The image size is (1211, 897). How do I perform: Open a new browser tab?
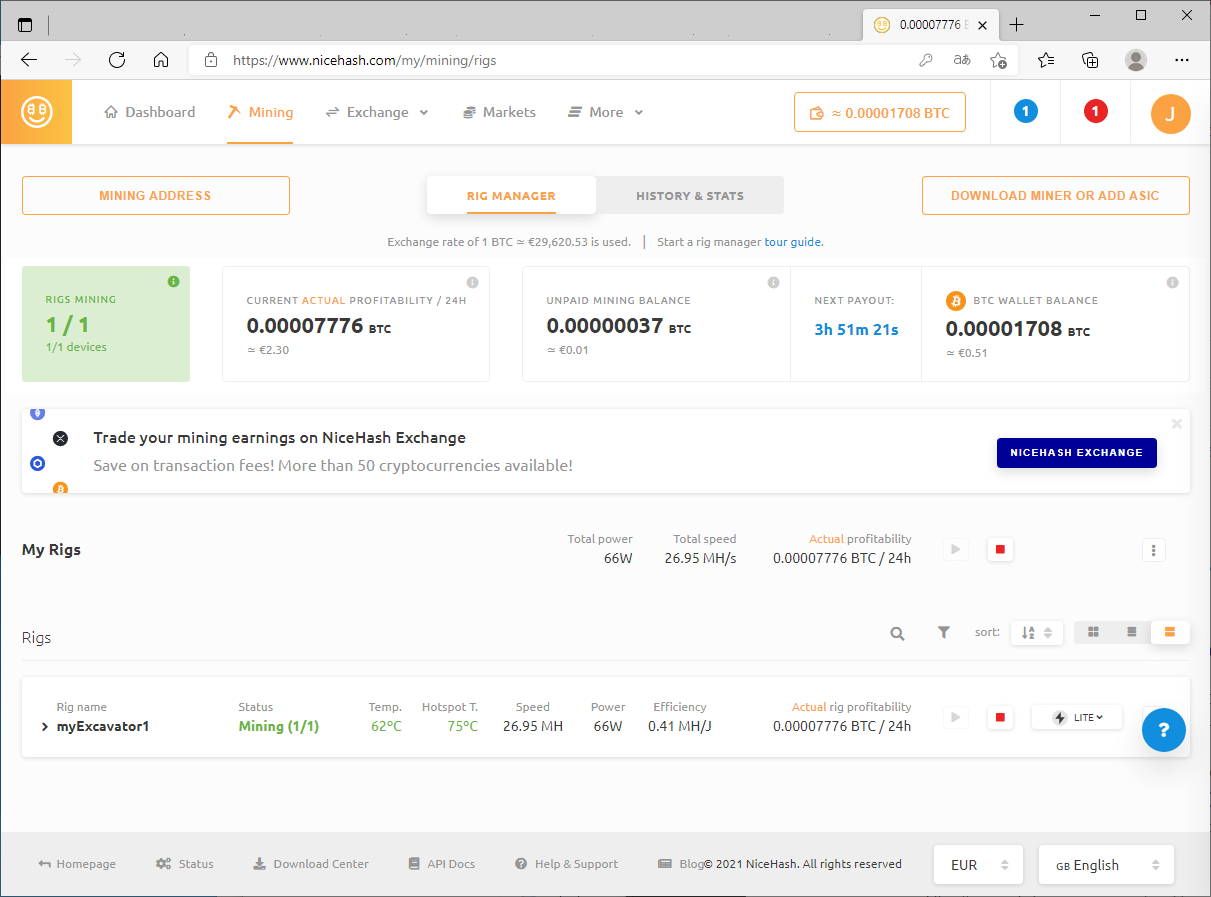pos(1017,25)
